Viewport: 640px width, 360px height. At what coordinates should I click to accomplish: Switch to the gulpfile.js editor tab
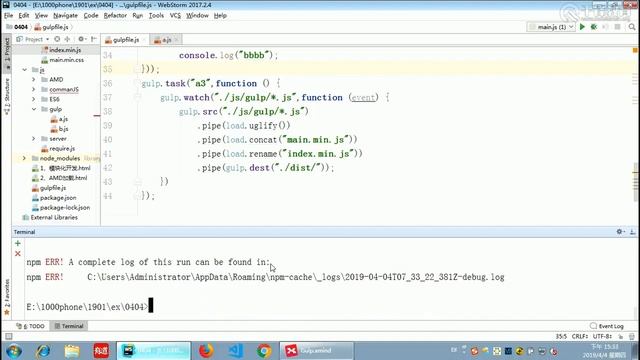(x=126, y=40)
